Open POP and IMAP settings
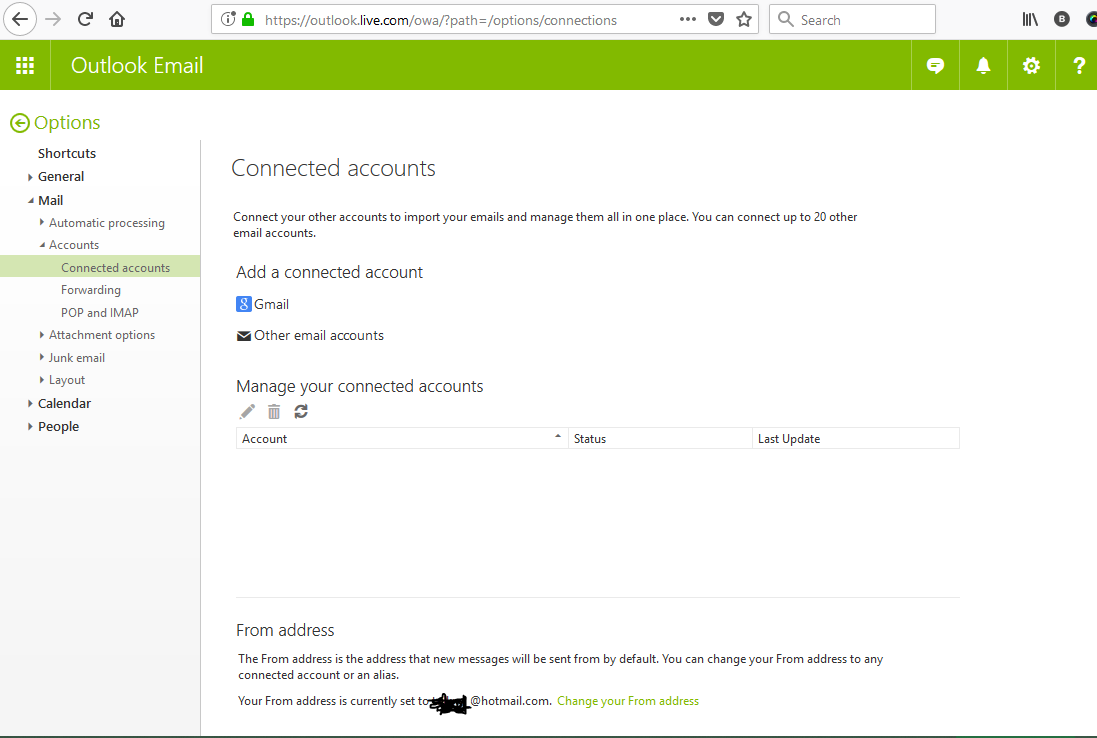 [x=100, y=313]
